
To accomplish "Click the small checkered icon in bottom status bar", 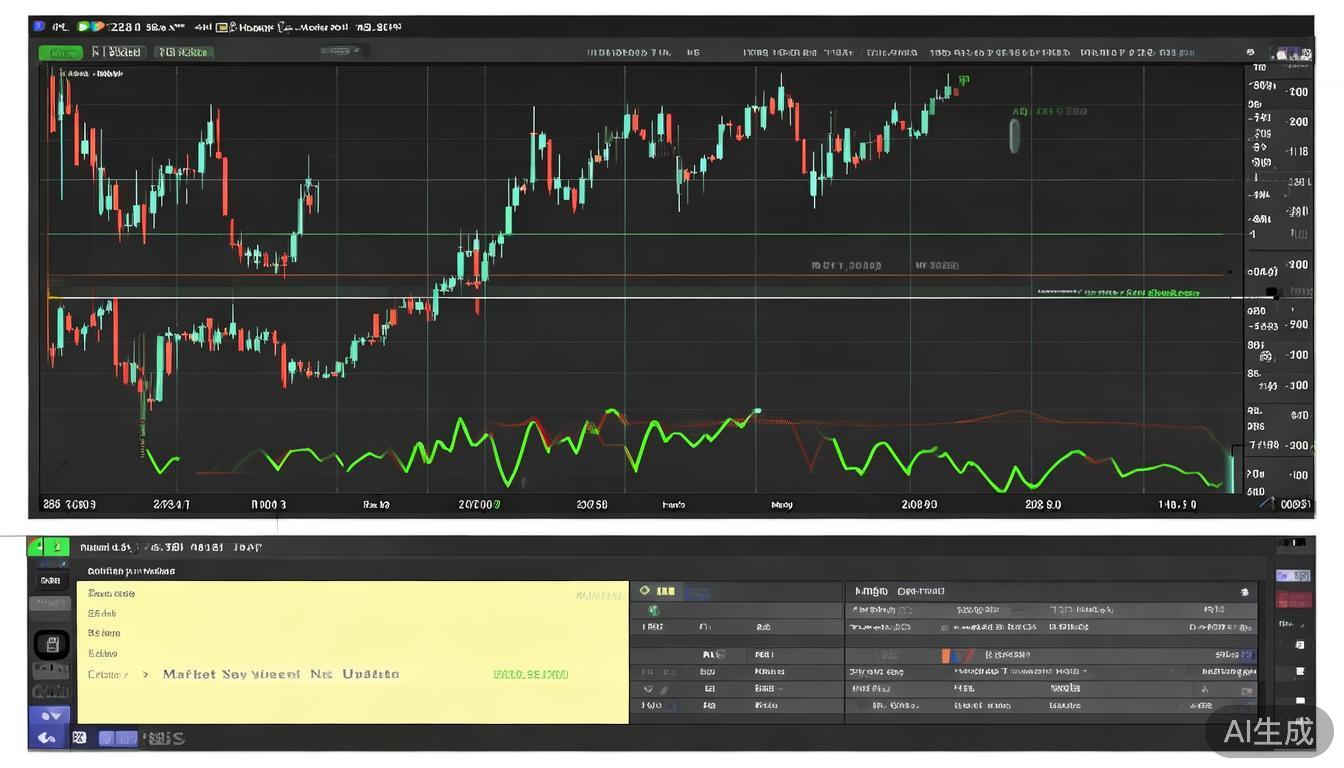I will coord(79,738).
